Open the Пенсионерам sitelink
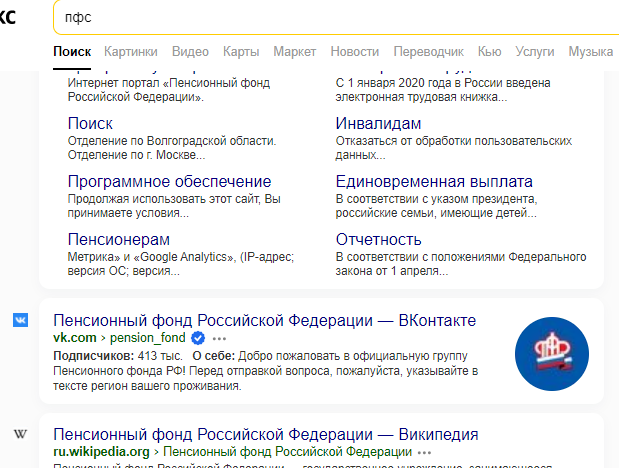619x468 pixels. coord(118,240)
